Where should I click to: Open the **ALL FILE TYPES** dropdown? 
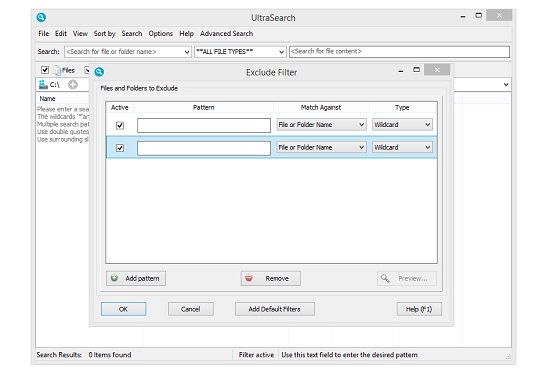281,52
